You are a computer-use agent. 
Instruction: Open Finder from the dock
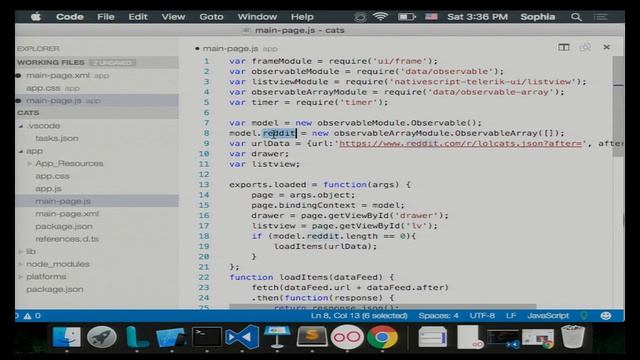(x=67, y=337)
